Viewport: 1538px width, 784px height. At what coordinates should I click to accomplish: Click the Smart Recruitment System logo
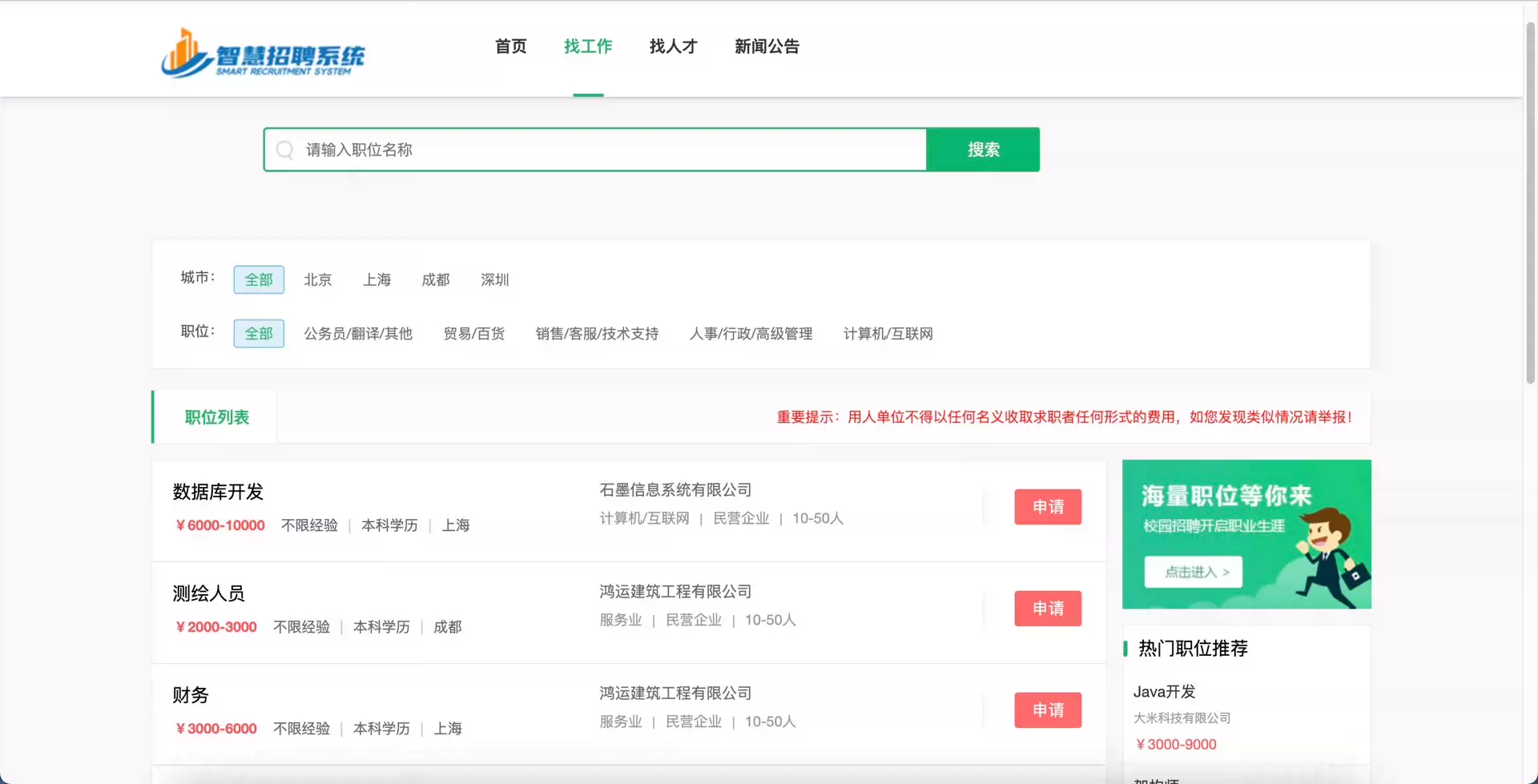click(x=263, y=54)
